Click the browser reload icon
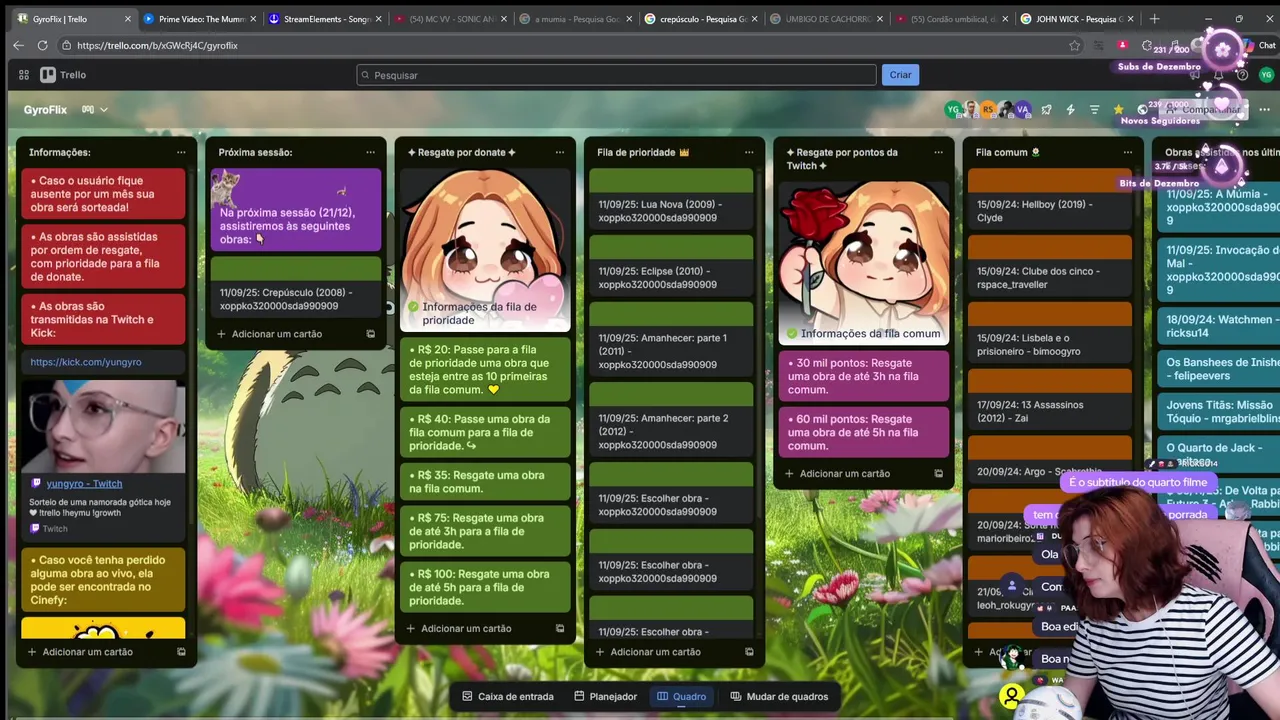 [42, 45]
